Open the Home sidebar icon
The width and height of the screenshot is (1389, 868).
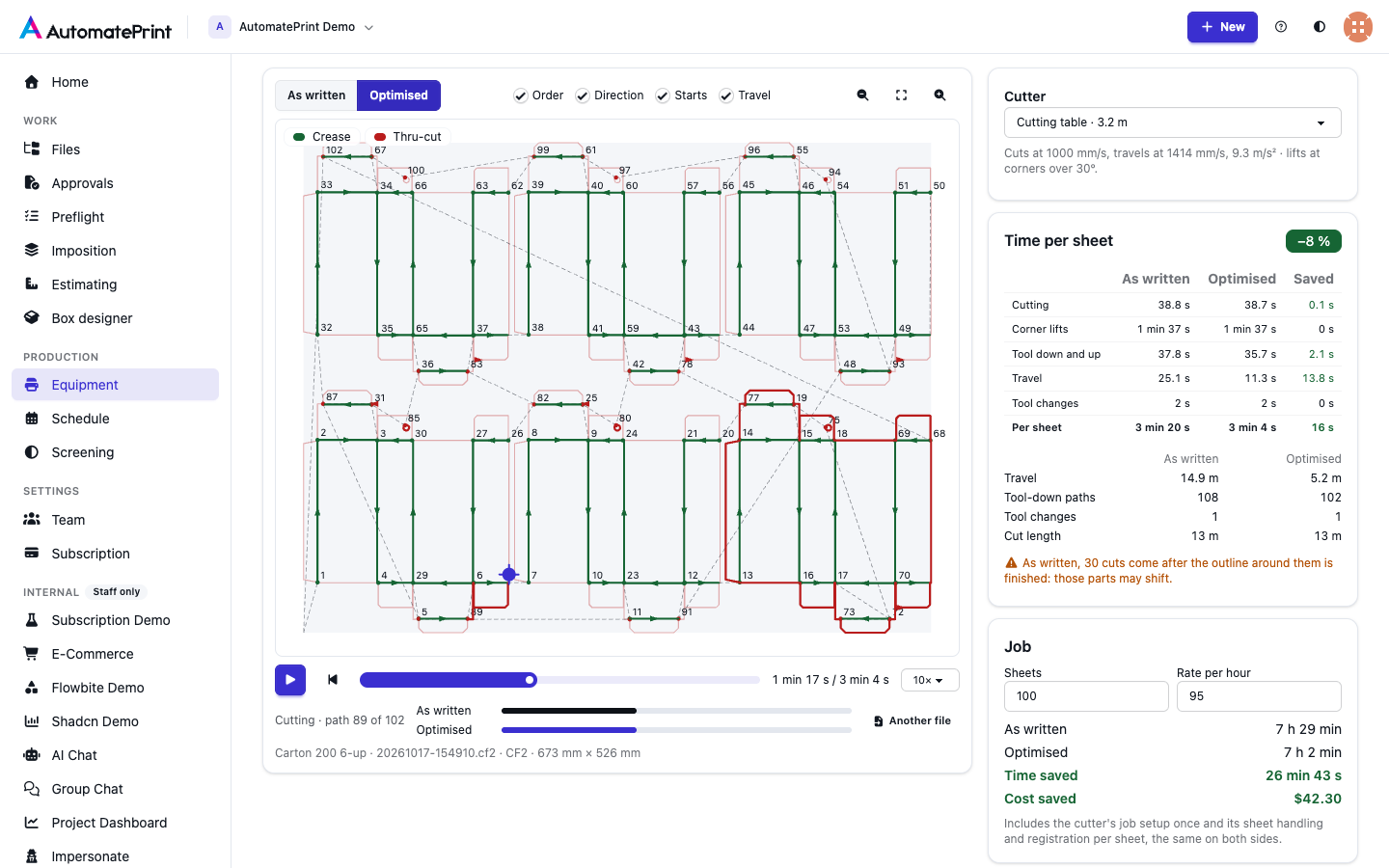pyautogui.click(x=32, y=82)
